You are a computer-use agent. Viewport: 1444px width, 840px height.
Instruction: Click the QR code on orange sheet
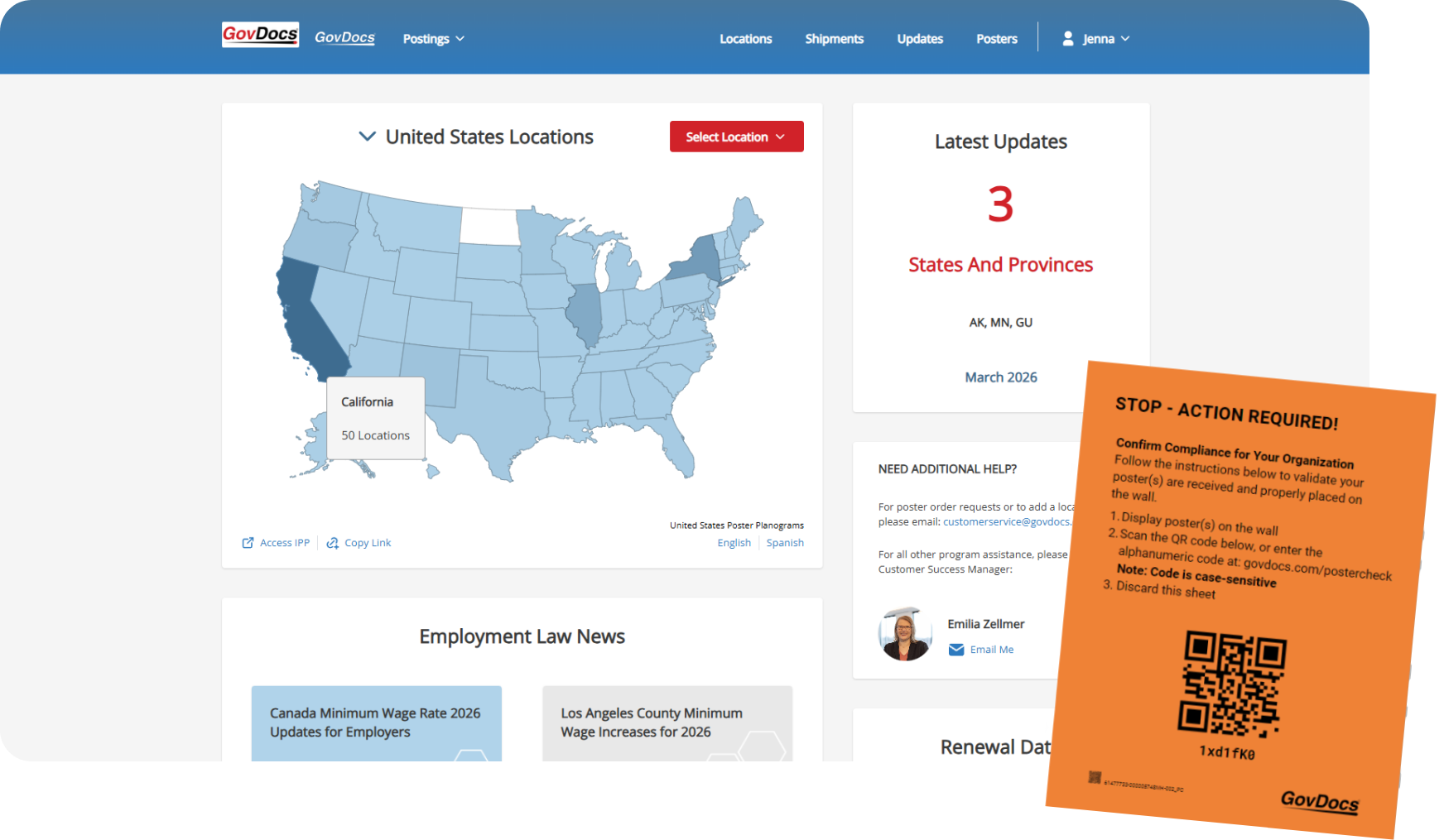[x=1232, y=684]
